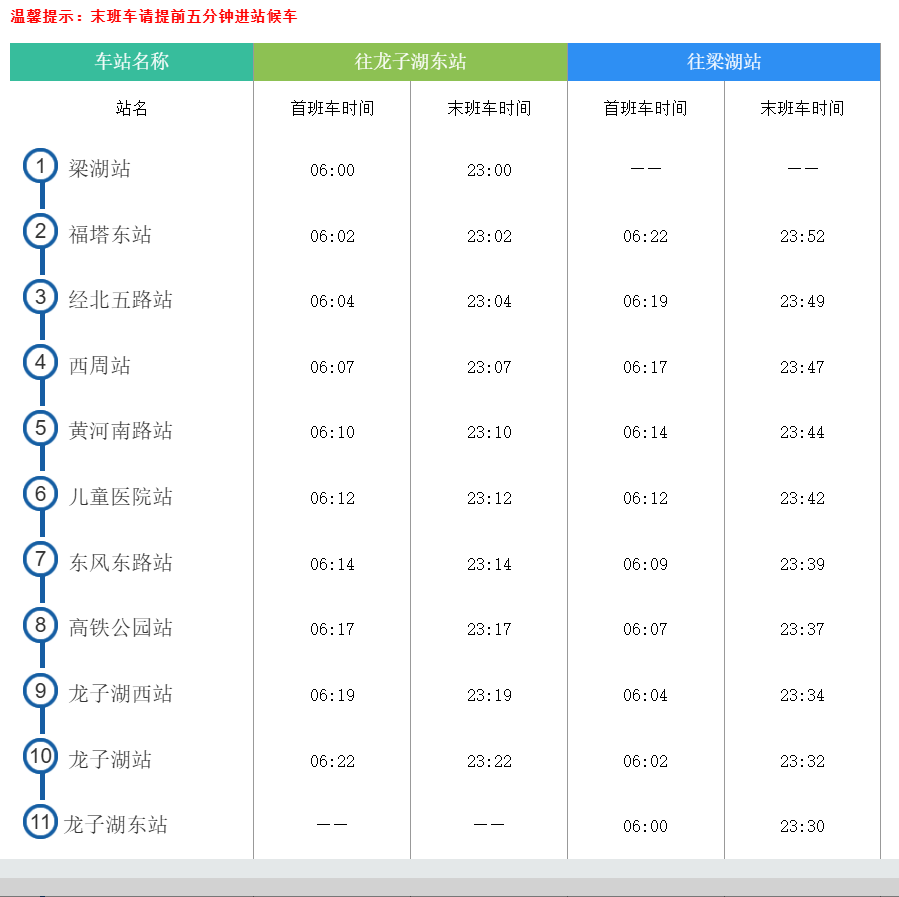Select the 东风东路站 station name
The height and width of the screenshot is (897, 899).
click(120, 562)
